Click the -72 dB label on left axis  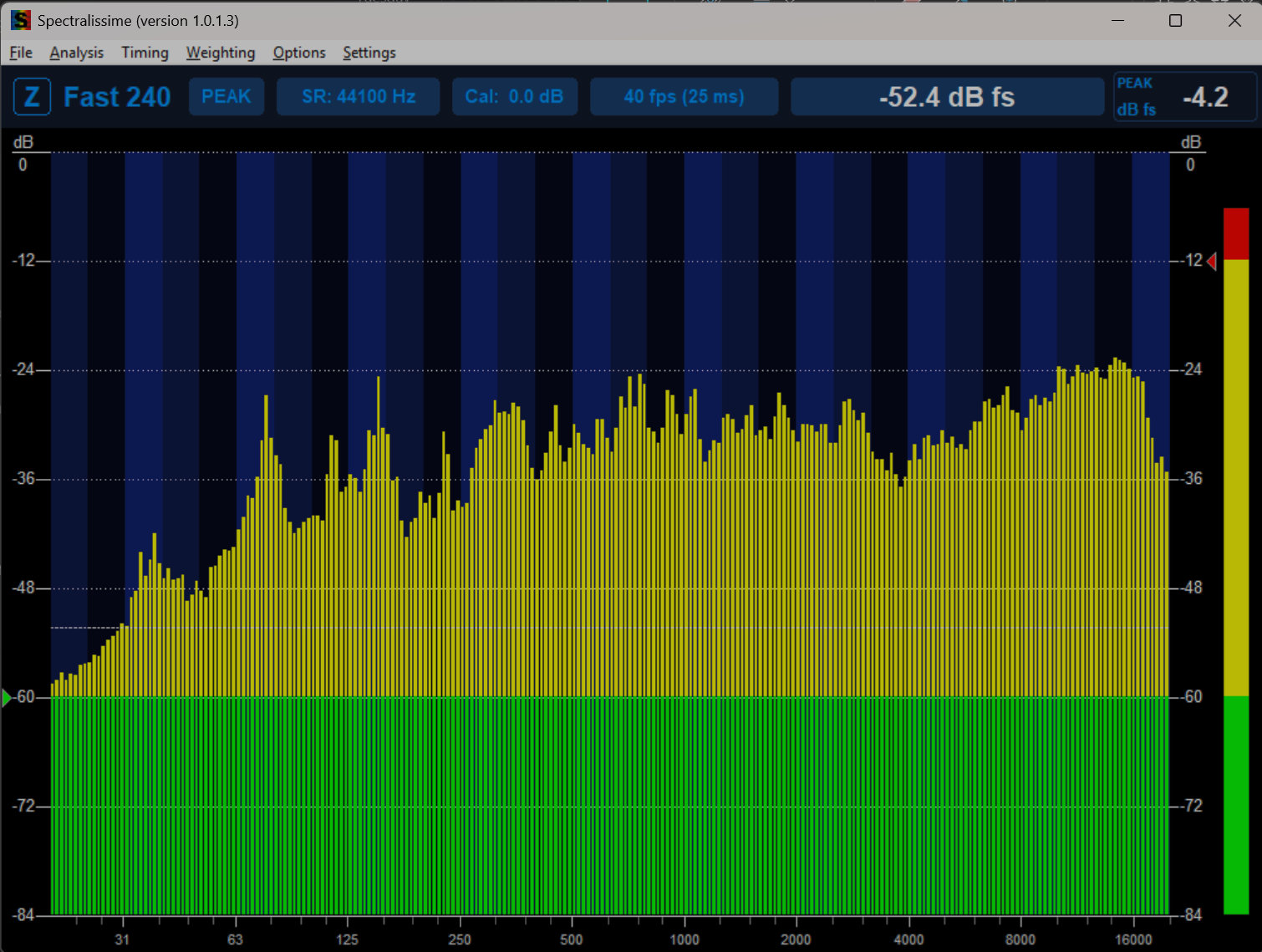(23, 806)
